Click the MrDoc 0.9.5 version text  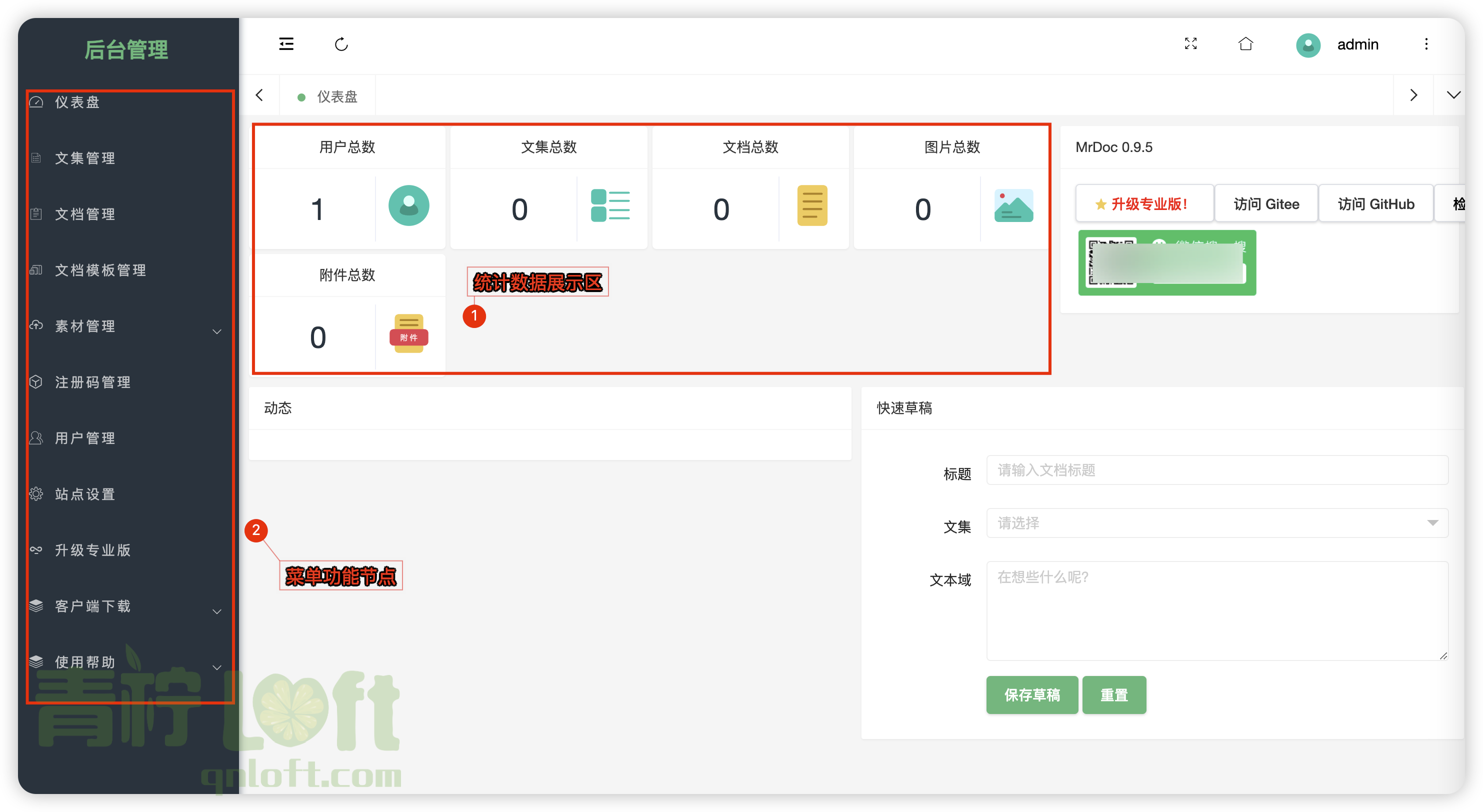click(x=1113, y=147)
